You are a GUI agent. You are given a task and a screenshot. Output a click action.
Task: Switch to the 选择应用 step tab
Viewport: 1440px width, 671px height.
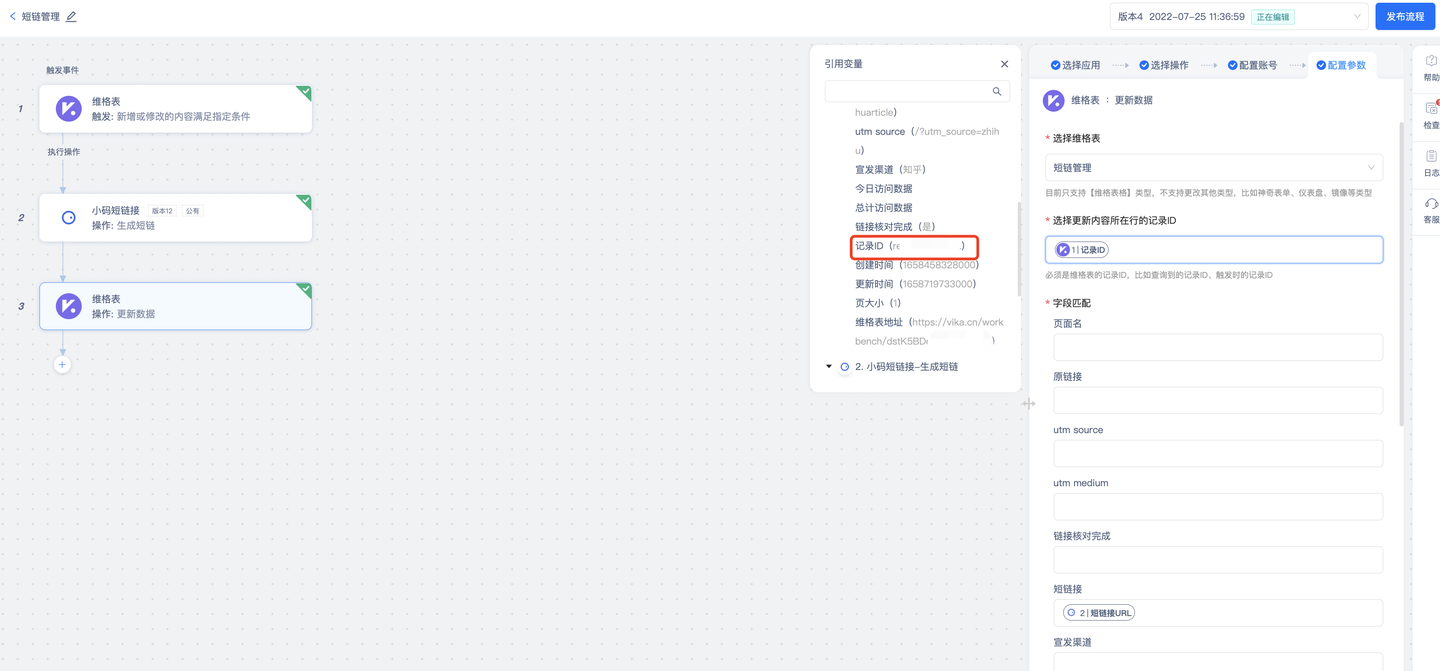tap(1075, 65)
